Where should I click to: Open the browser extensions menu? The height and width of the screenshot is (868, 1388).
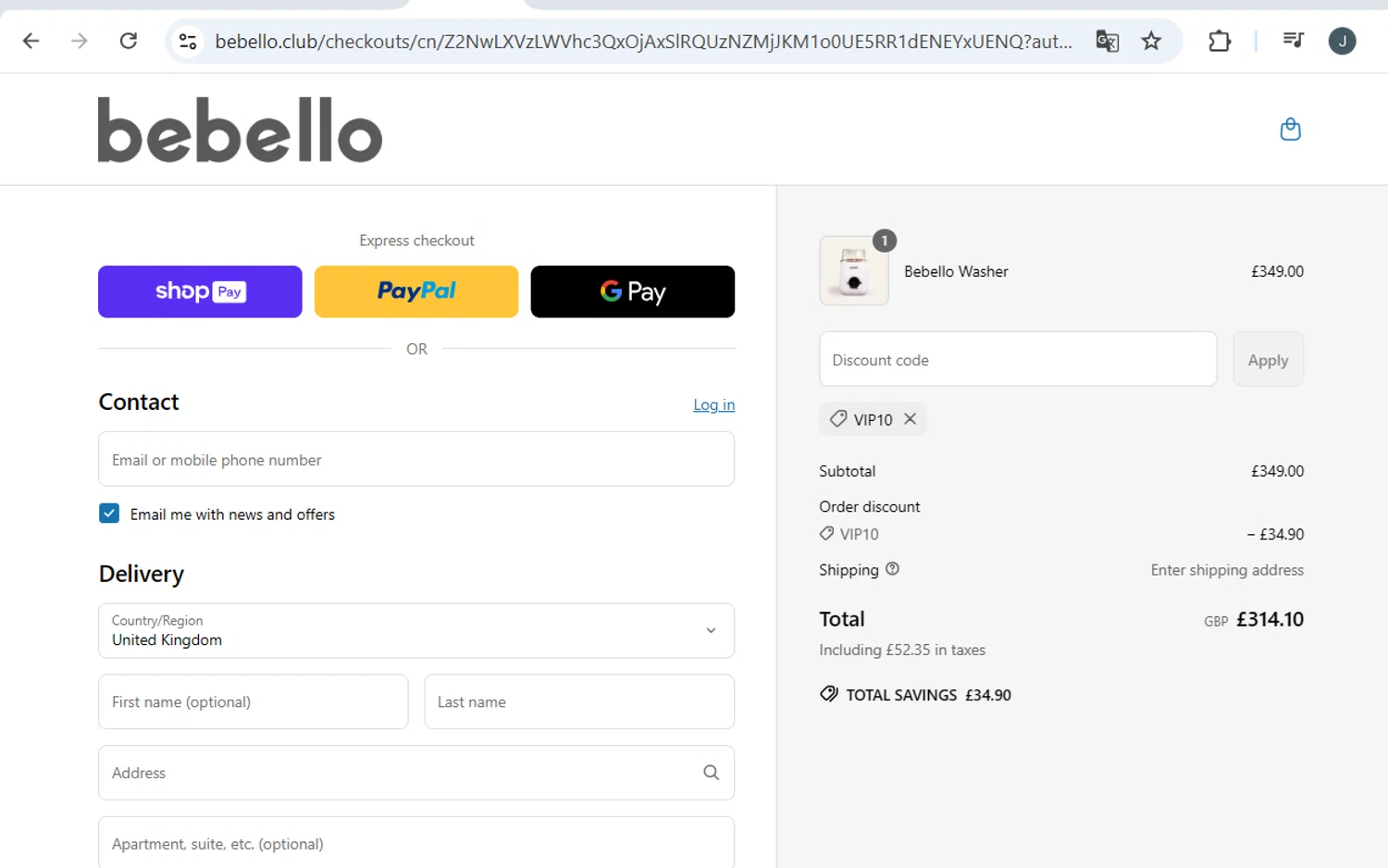(1220, 41)
